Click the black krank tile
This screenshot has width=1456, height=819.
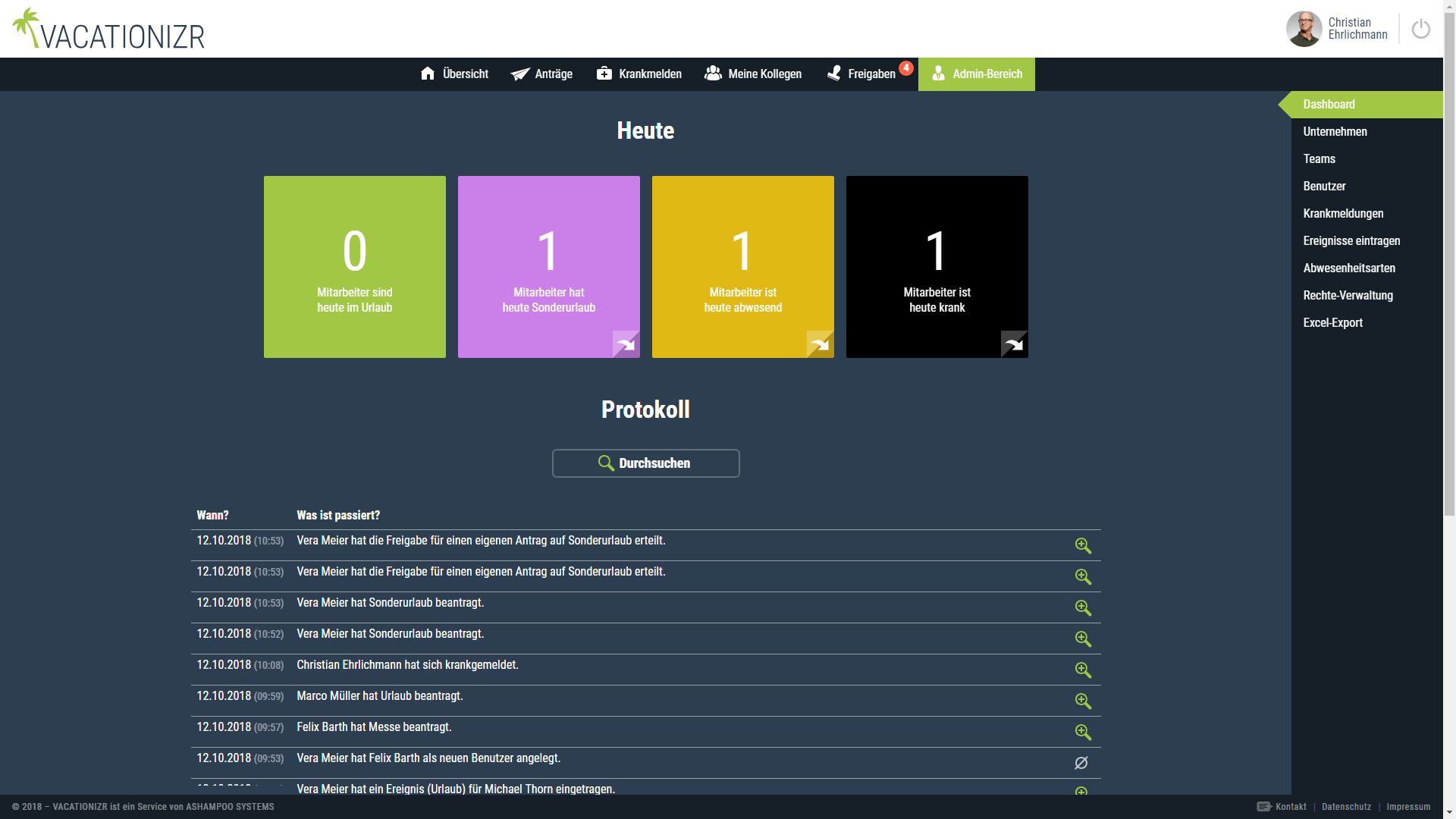tap(937, 267)
